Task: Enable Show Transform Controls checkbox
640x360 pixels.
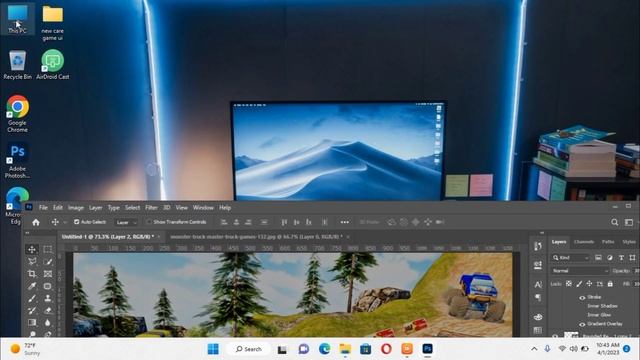Action: click(149, 222)
